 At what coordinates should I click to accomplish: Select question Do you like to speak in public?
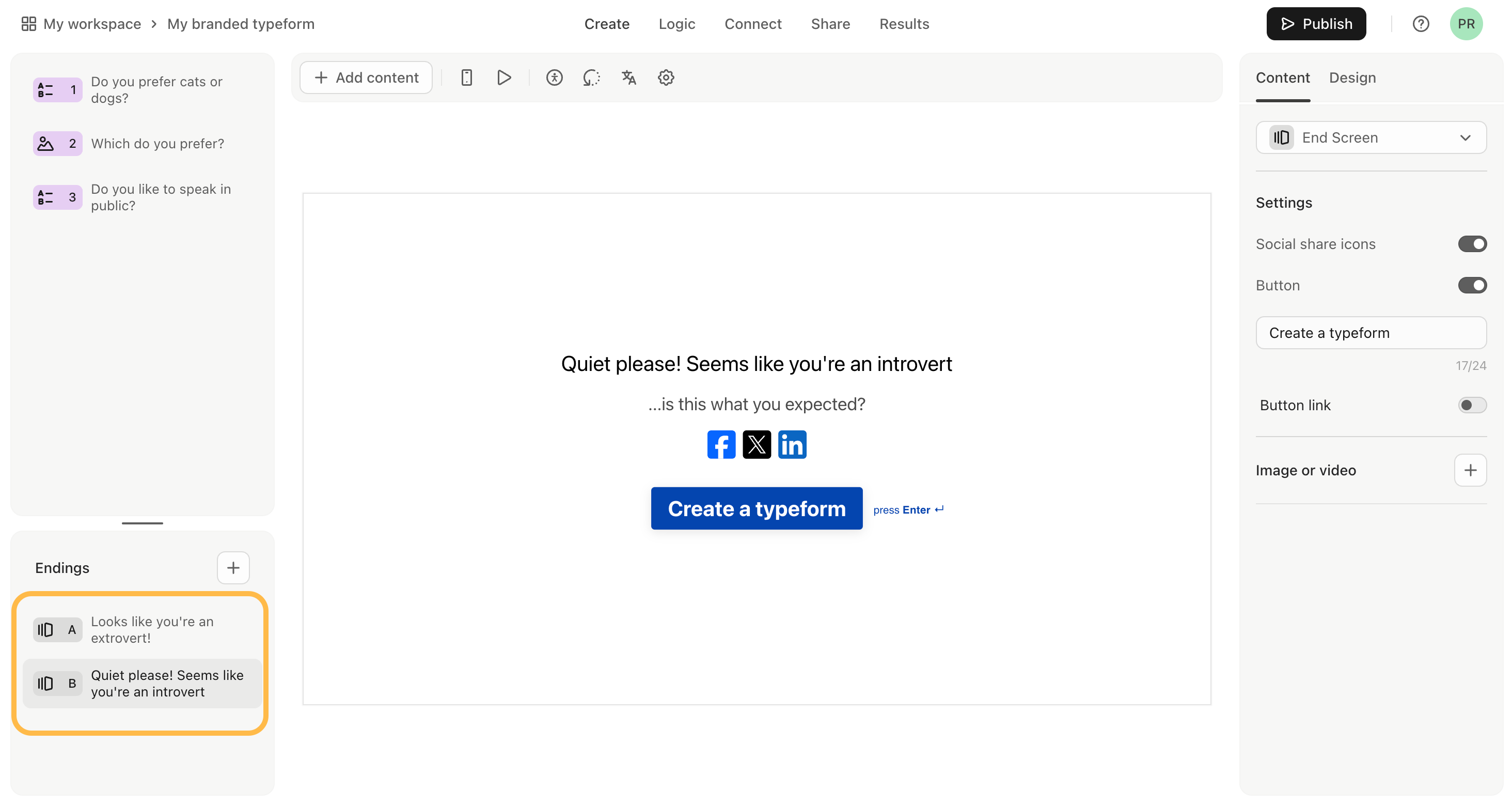coord(142,197)
